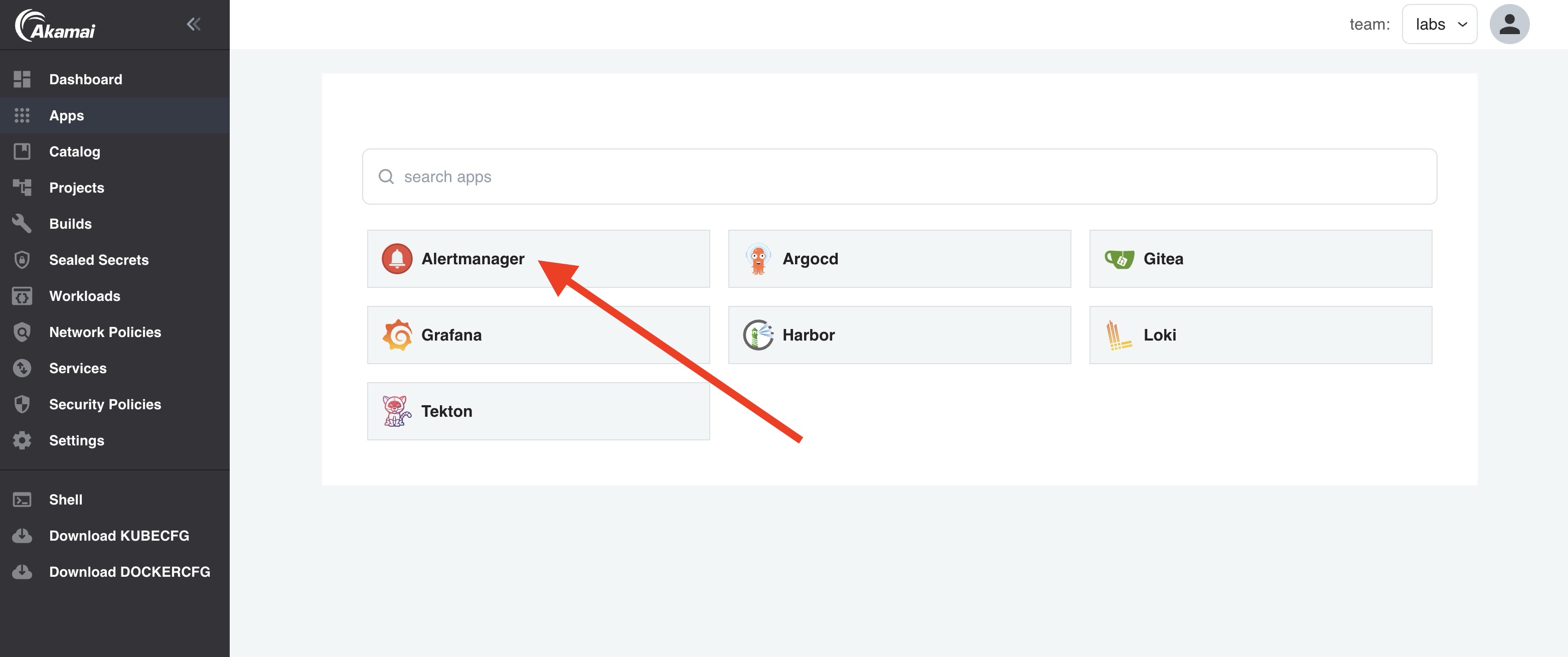Click the Loki logo icon

pos(1118,335)
